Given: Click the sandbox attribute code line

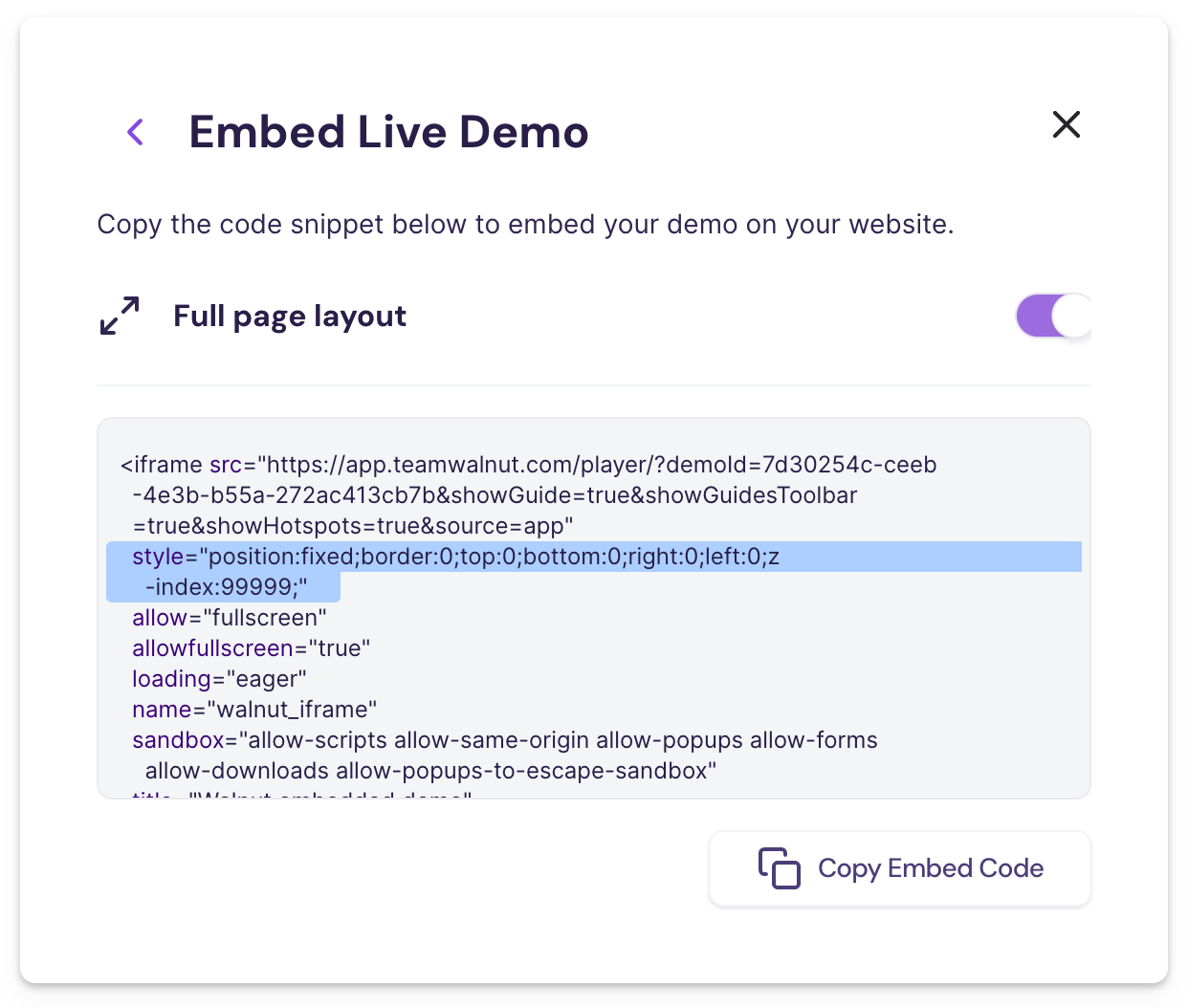Looking at the screenshot, I should (x=504, y=740).
